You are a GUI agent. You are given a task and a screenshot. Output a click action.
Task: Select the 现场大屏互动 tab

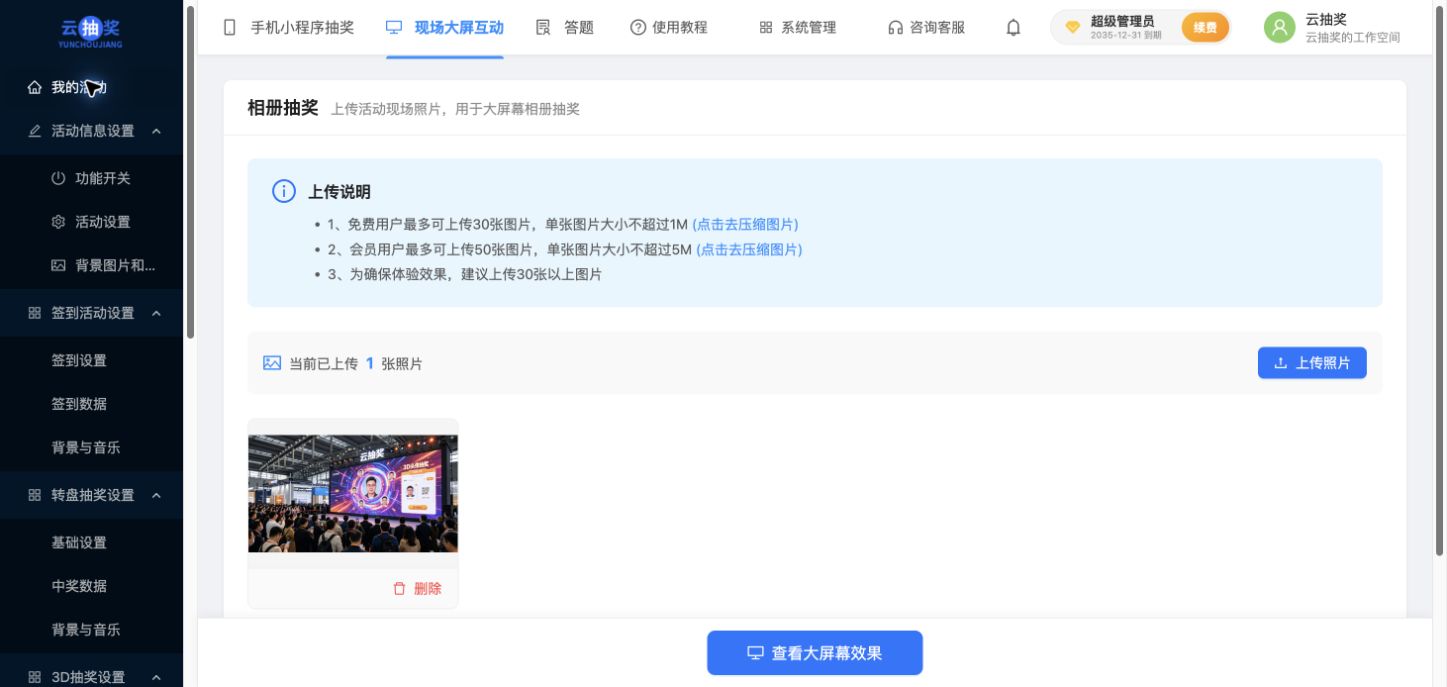[x=445, y=28]
